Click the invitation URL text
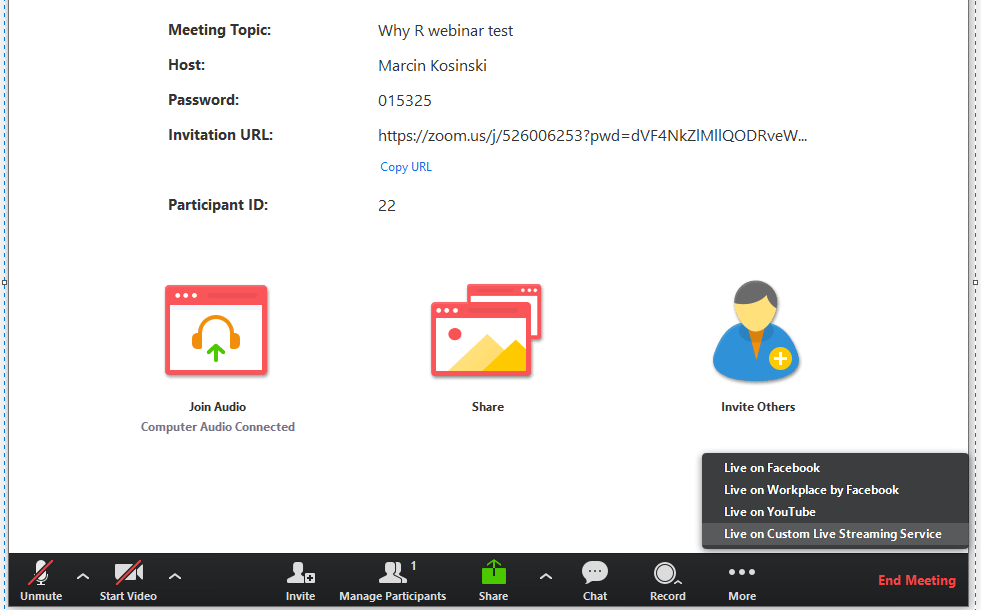The height and width of the screenshot is (610, 981). click(x=592, y=136)
